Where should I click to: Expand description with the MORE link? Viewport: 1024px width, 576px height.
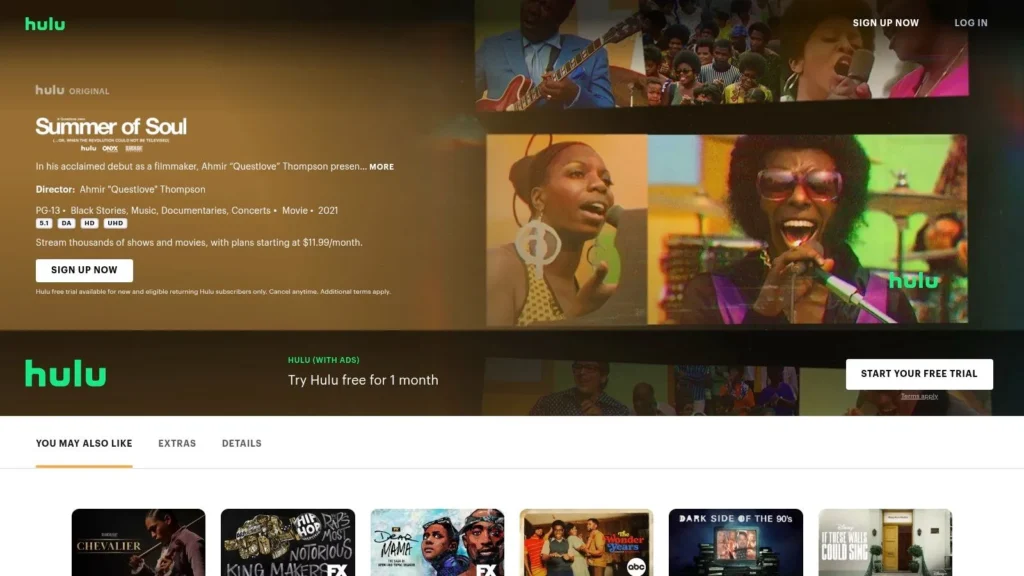pos(381,167)
